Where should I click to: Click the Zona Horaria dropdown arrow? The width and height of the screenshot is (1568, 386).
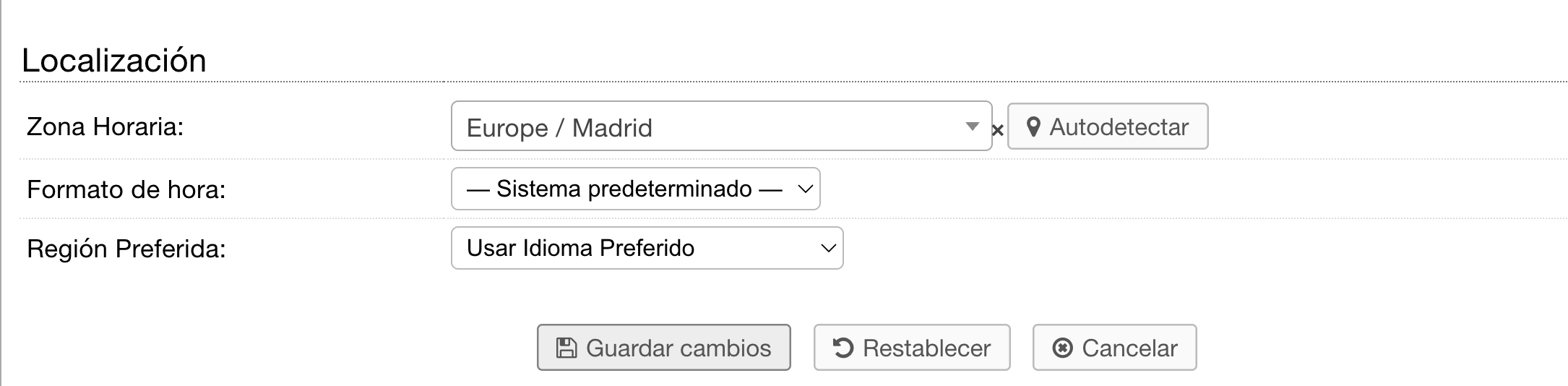point(972,126)
